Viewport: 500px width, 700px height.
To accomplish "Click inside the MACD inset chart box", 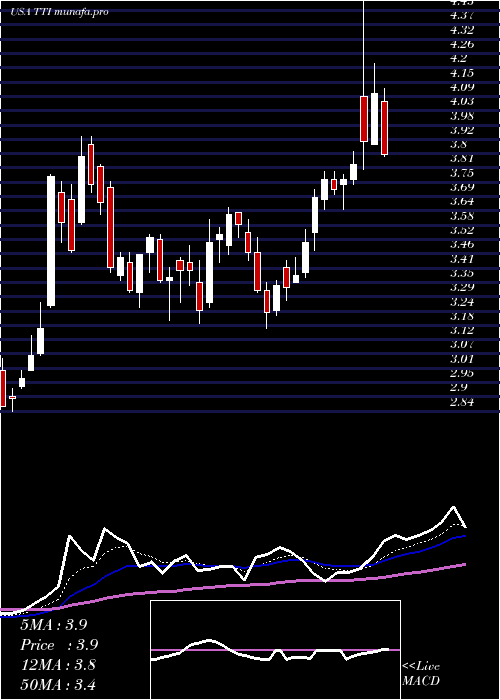I will click(x=275, y=650).
